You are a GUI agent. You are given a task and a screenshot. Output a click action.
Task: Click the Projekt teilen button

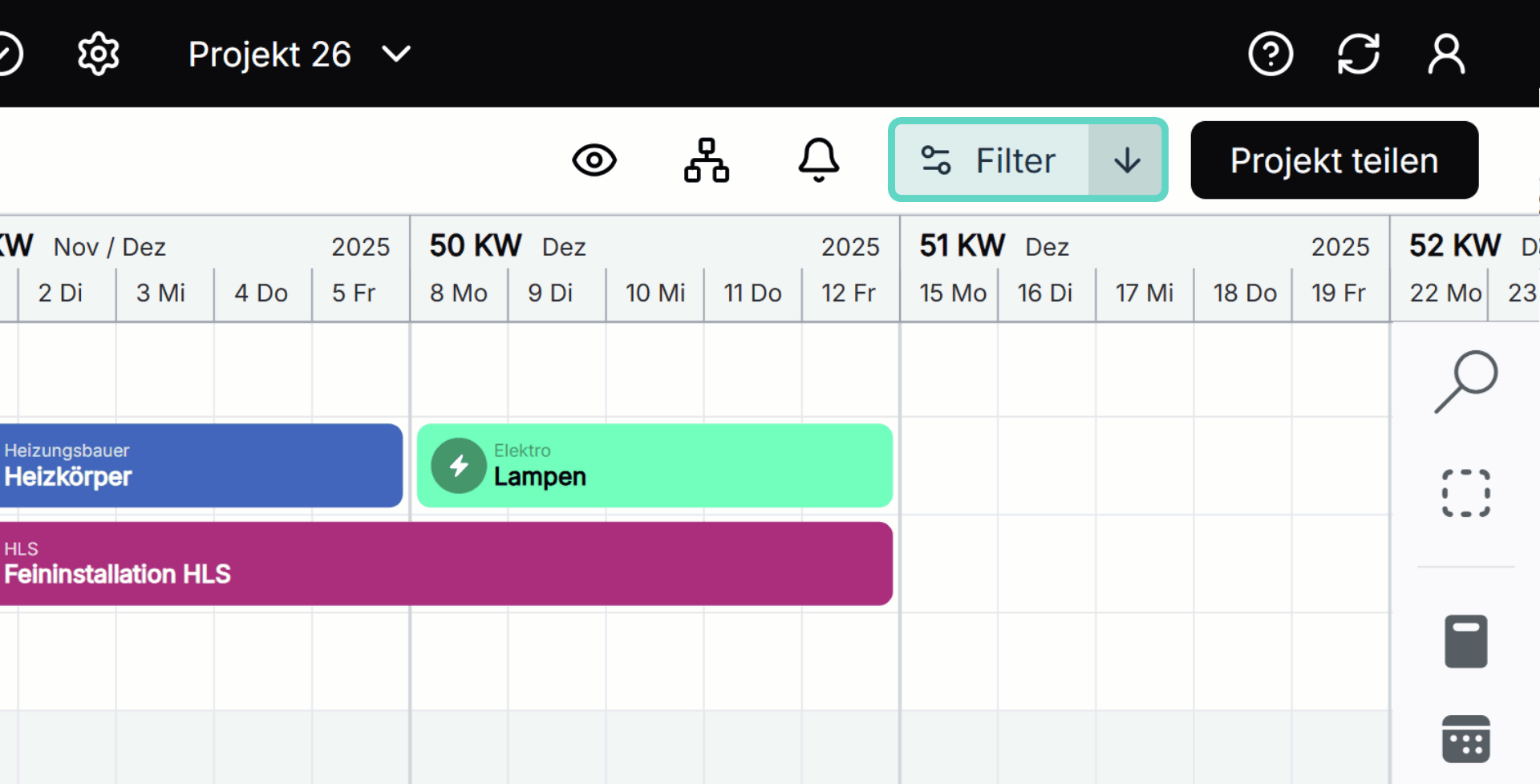(x=1334, y=160)
